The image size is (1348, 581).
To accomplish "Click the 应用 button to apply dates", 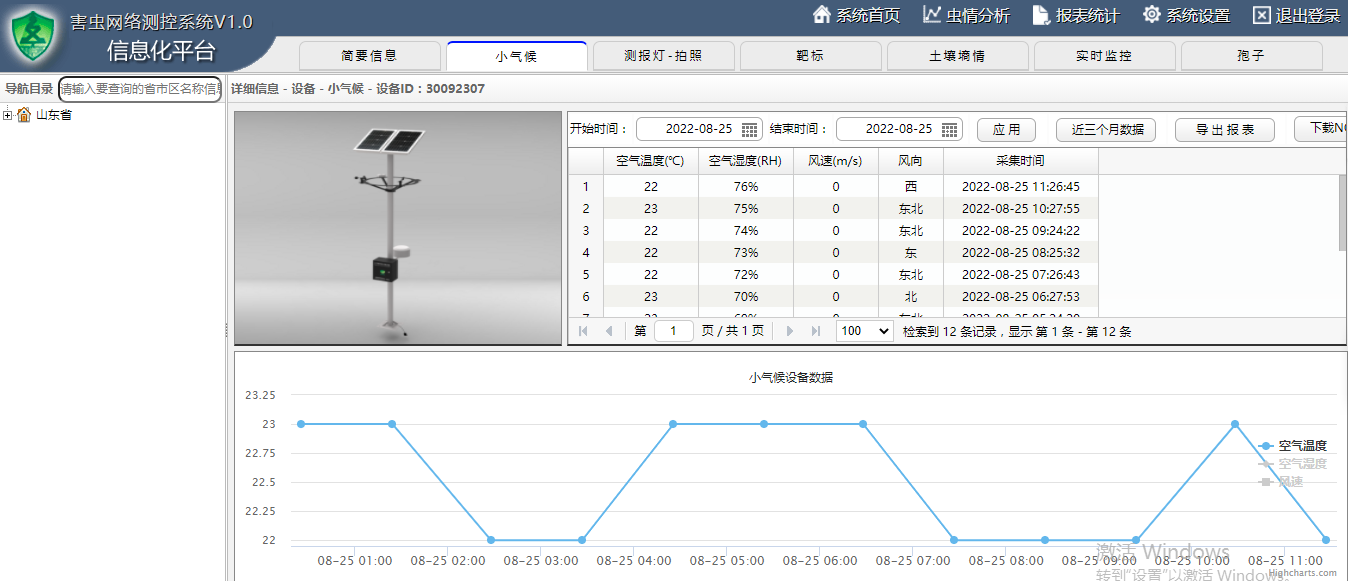I will (1006, 129).
